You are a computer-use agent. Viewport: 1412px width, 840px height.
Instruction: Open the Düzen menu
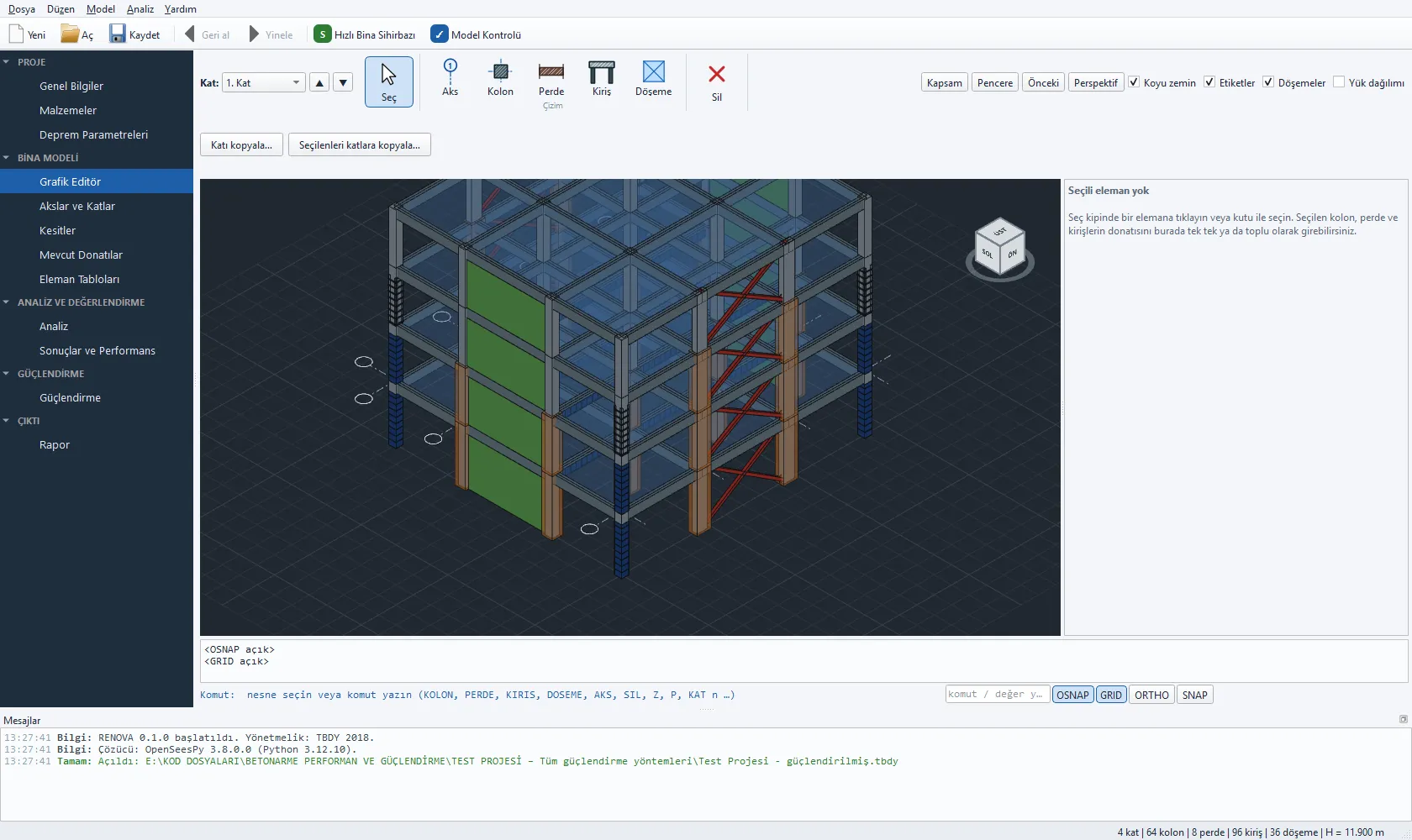pyautogui.click(x=61, y=8)
